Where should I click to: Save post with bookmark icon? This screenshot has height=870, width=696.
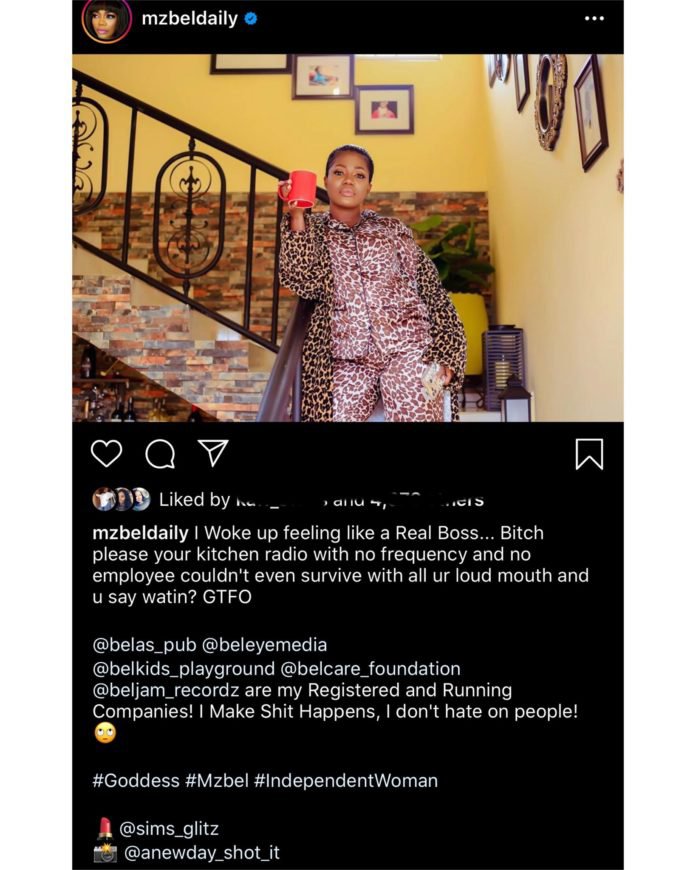click(589, 453)
